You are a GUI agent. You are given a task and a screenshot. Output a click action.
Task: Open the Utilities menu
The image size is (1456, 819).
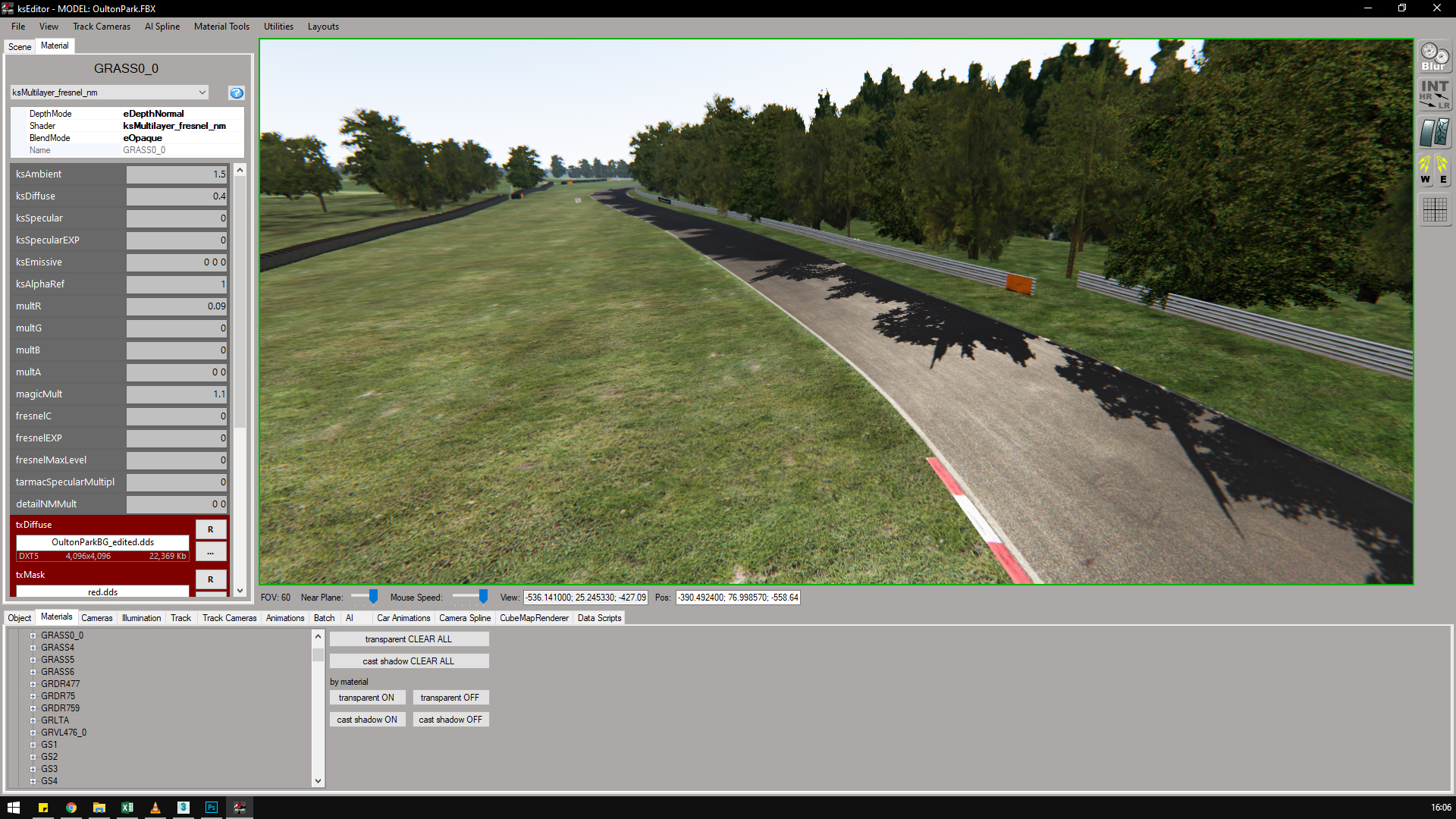[278, 27]
